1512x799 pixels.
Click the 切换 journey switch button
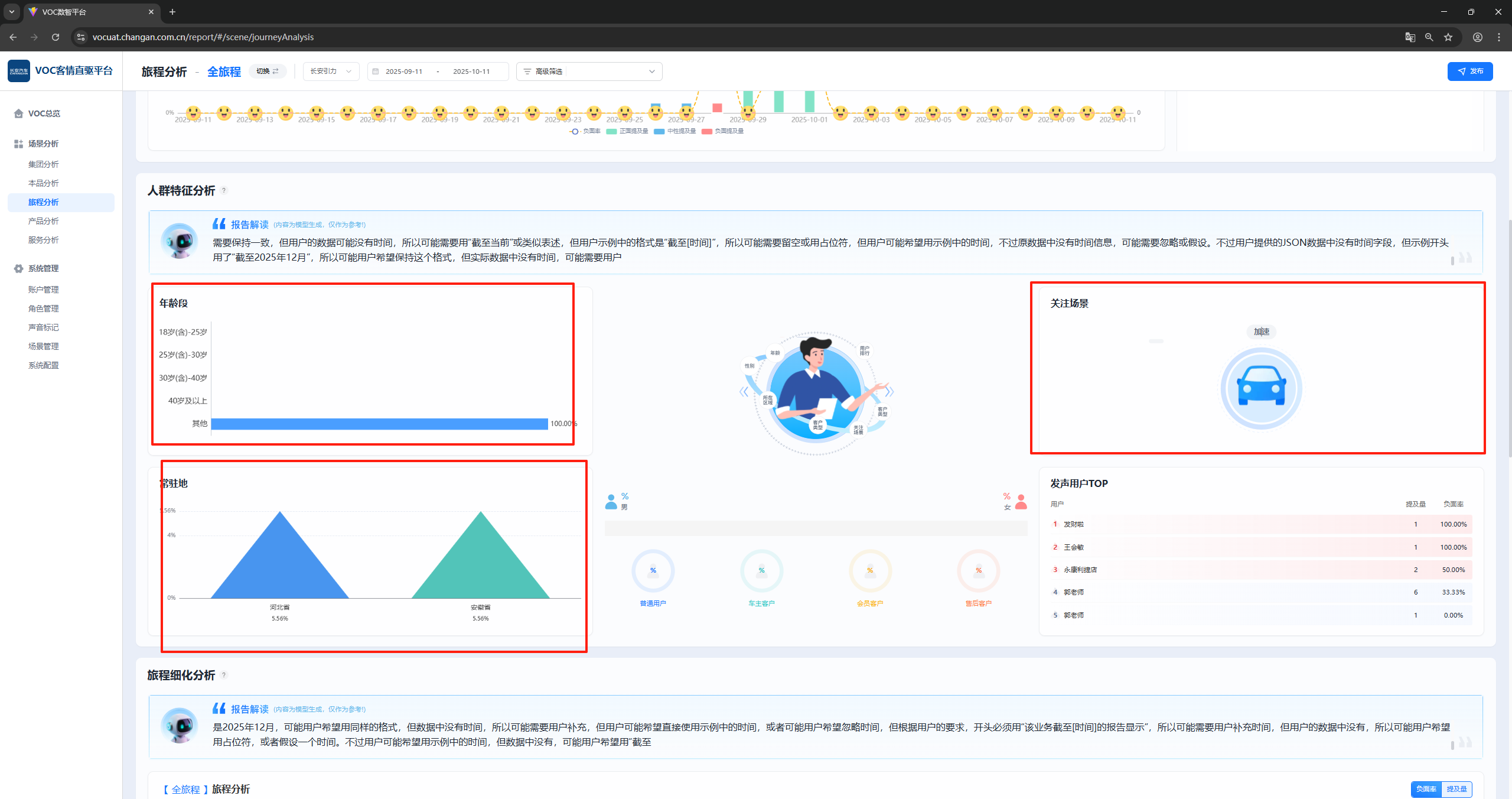(x=268, y=71)
